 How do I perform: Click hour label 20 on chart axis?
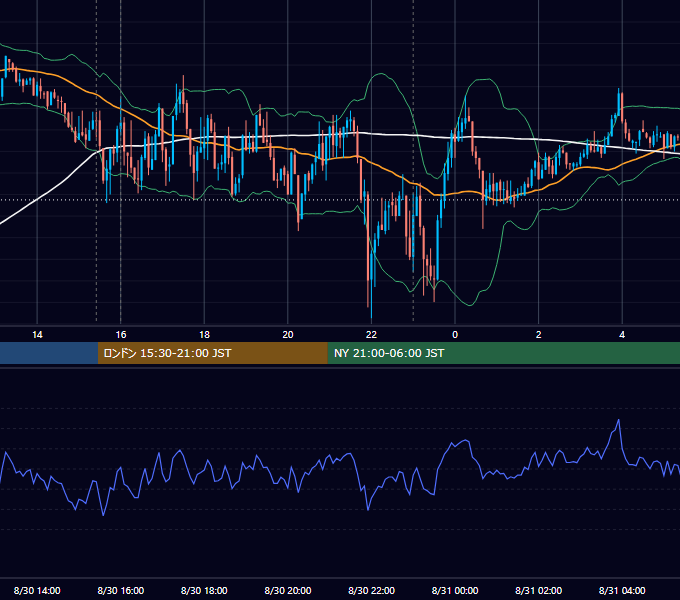coord(288,335)
